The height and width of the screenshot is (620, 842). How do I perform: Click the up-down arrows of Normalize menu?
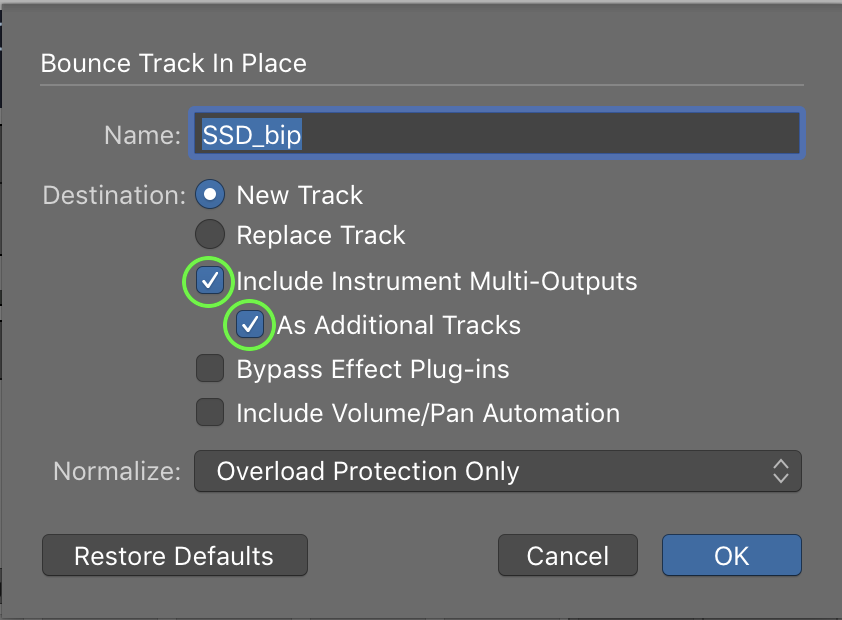tap(780, 471)
